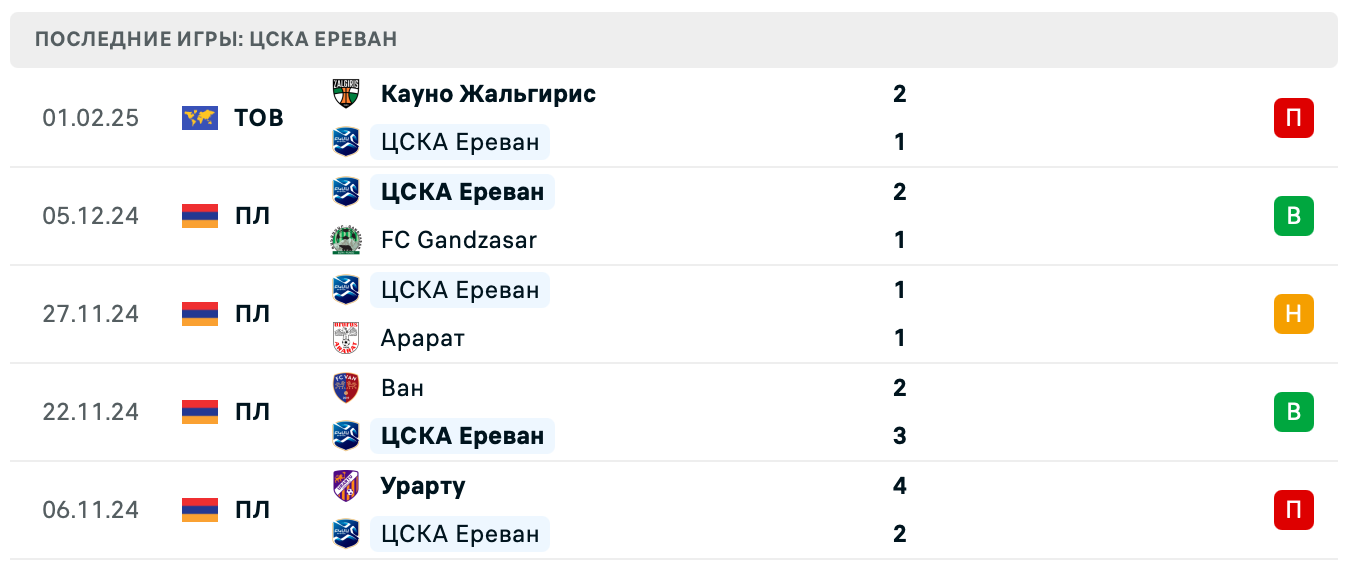Click the green В badge for 22.11.24
Image resolution: width=1352 pixels, height=578 pixels.
click(x=1293, y=412)
